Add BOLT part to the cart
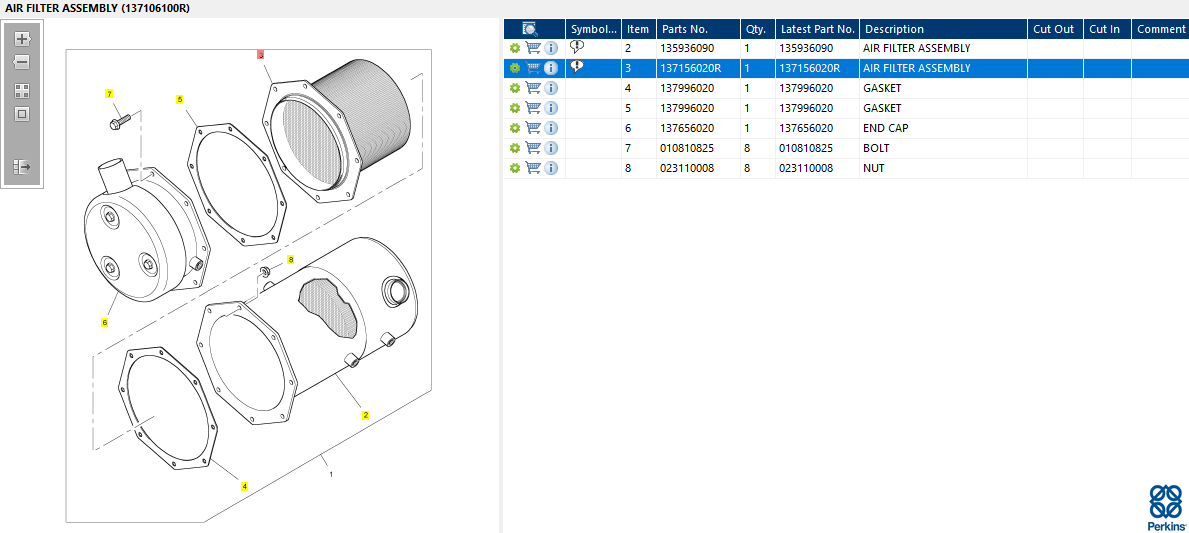This screenshot has width=1189, height=533. (533, 148)
